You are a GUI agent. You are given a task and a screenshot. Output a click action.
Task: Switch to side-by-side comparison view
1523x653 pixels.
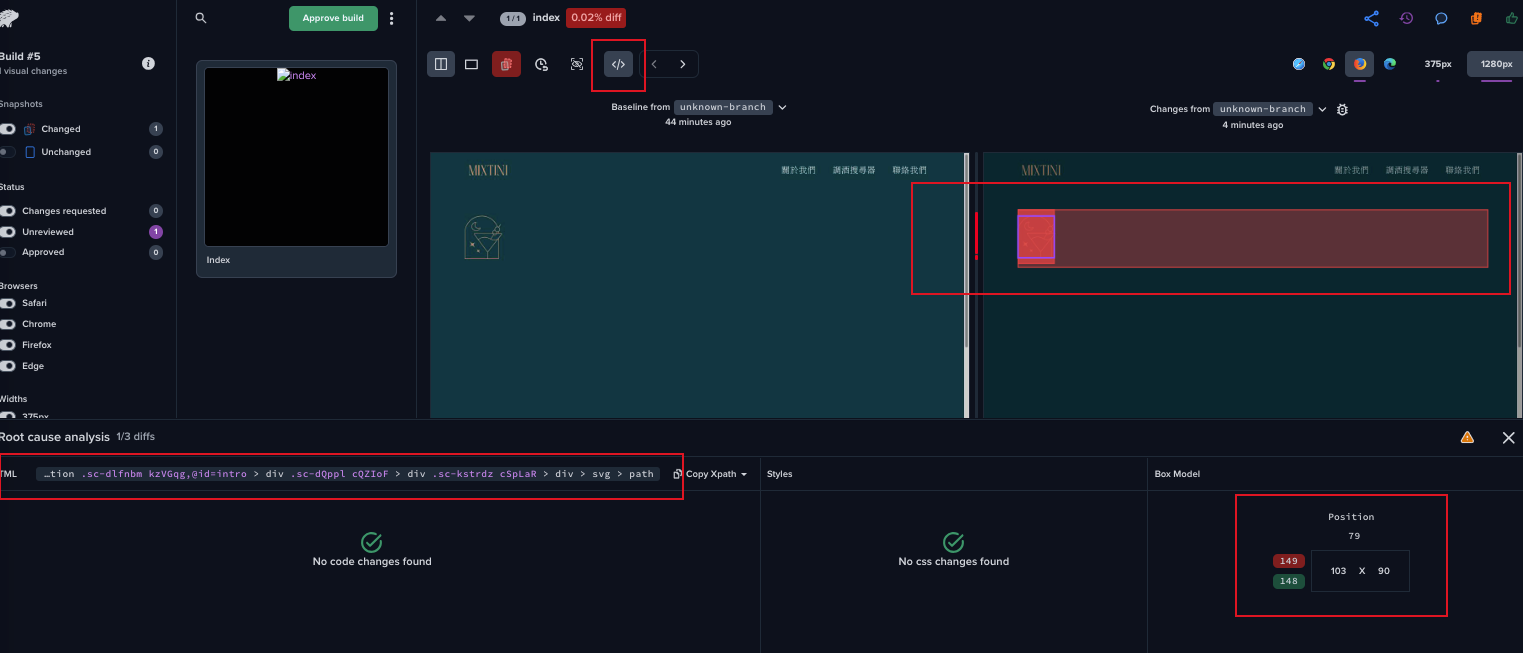tap(441, 64)
